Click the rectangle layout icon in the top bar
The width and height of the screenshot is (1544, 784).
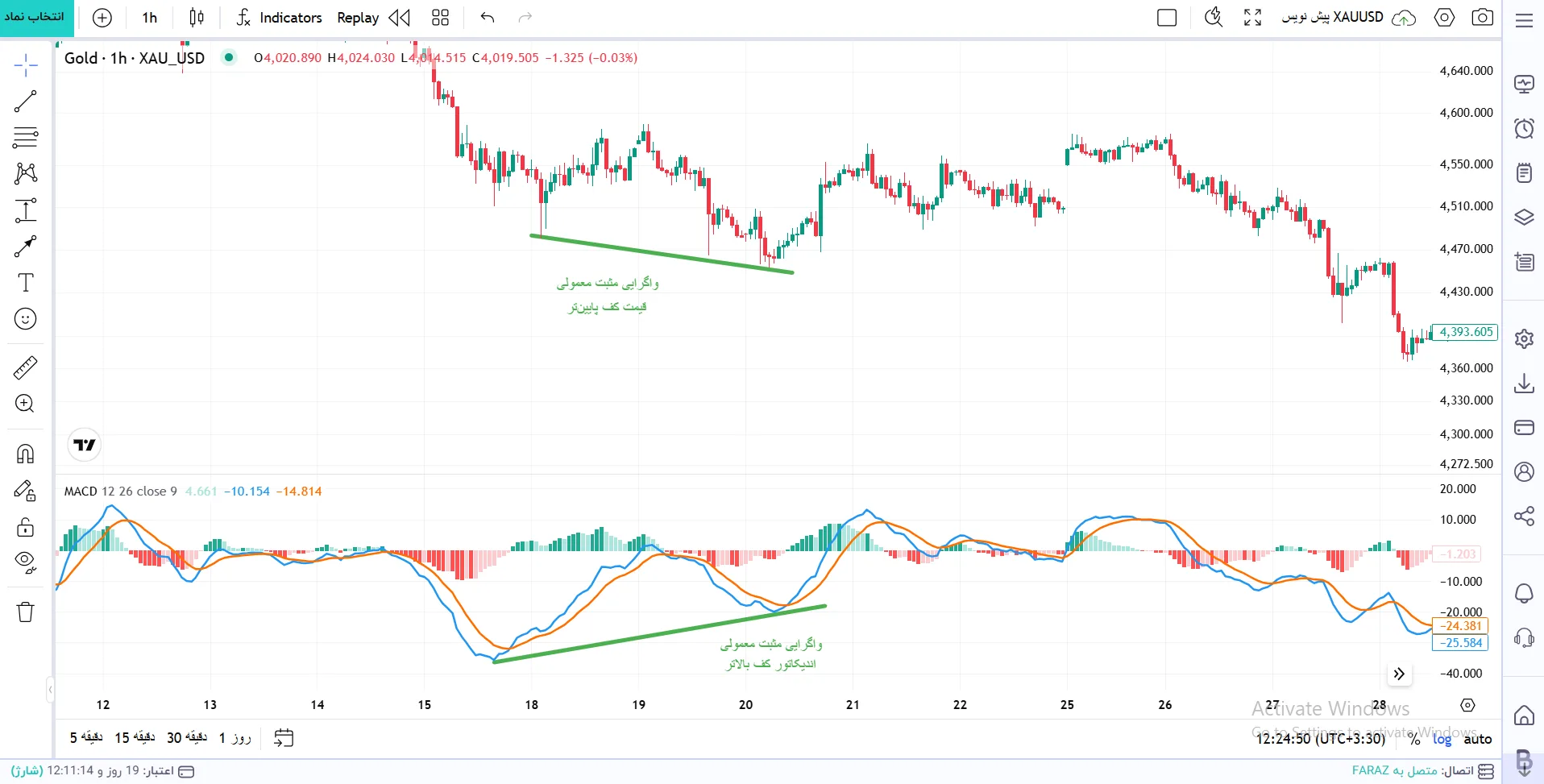1167,18
